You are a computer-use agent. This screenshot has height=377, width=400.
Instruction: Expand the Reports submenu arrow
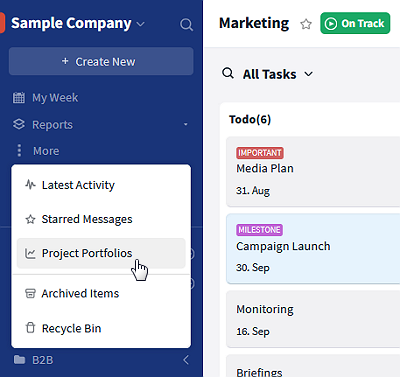click(x=186, y=124)
